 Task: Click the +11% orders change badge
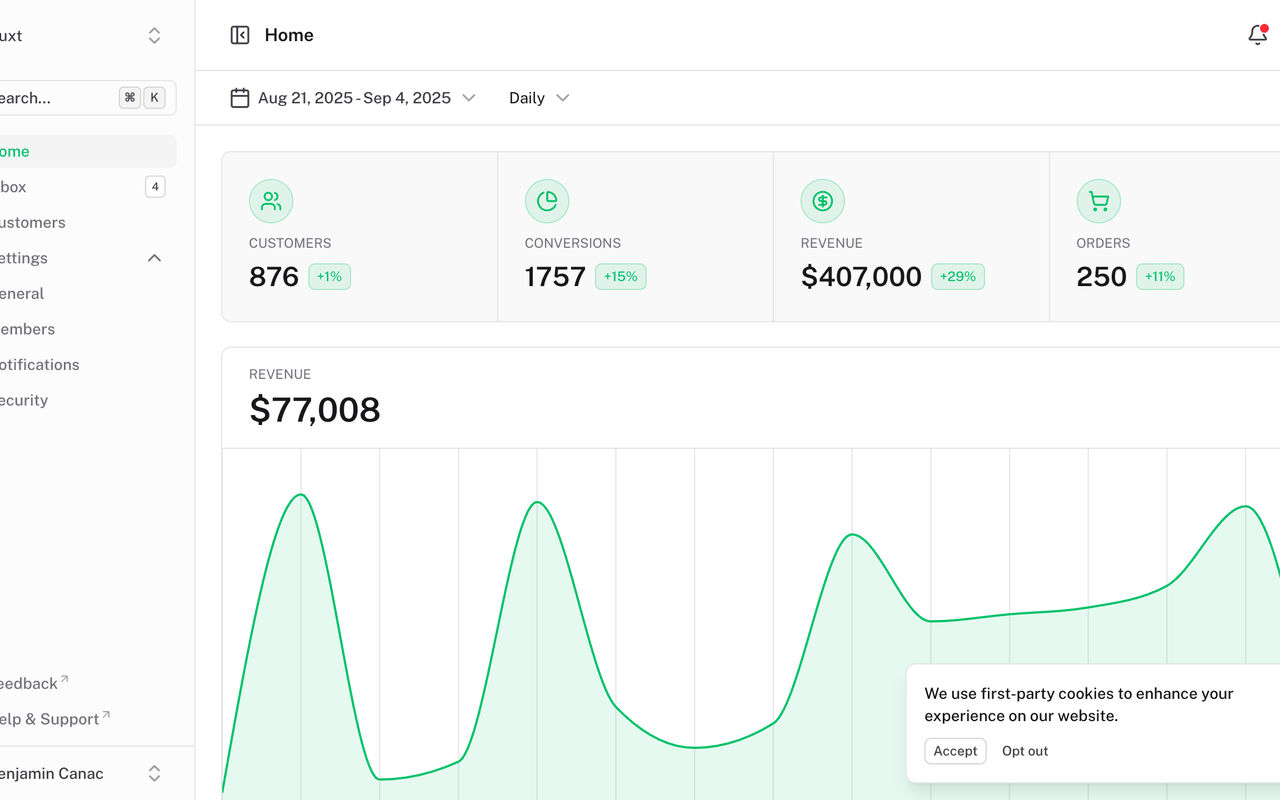click(x=1160, y=277)
